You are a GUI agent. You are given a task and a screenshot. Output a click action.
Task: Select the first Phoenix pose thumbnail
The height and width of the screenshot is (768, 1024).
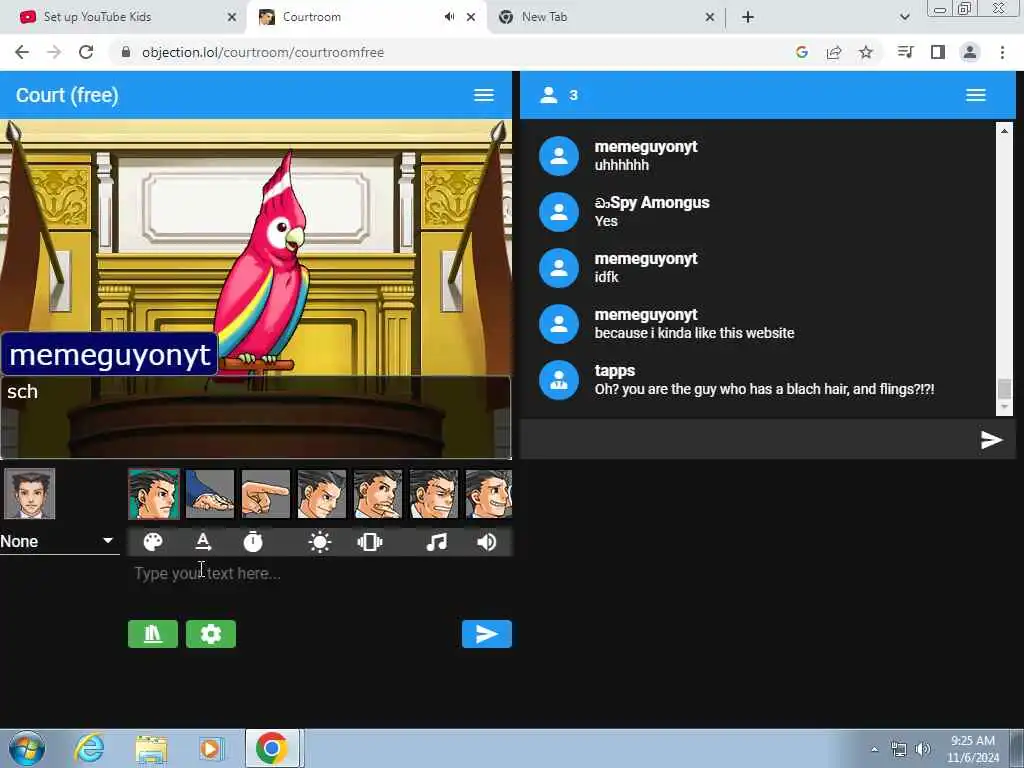(153, 494)
